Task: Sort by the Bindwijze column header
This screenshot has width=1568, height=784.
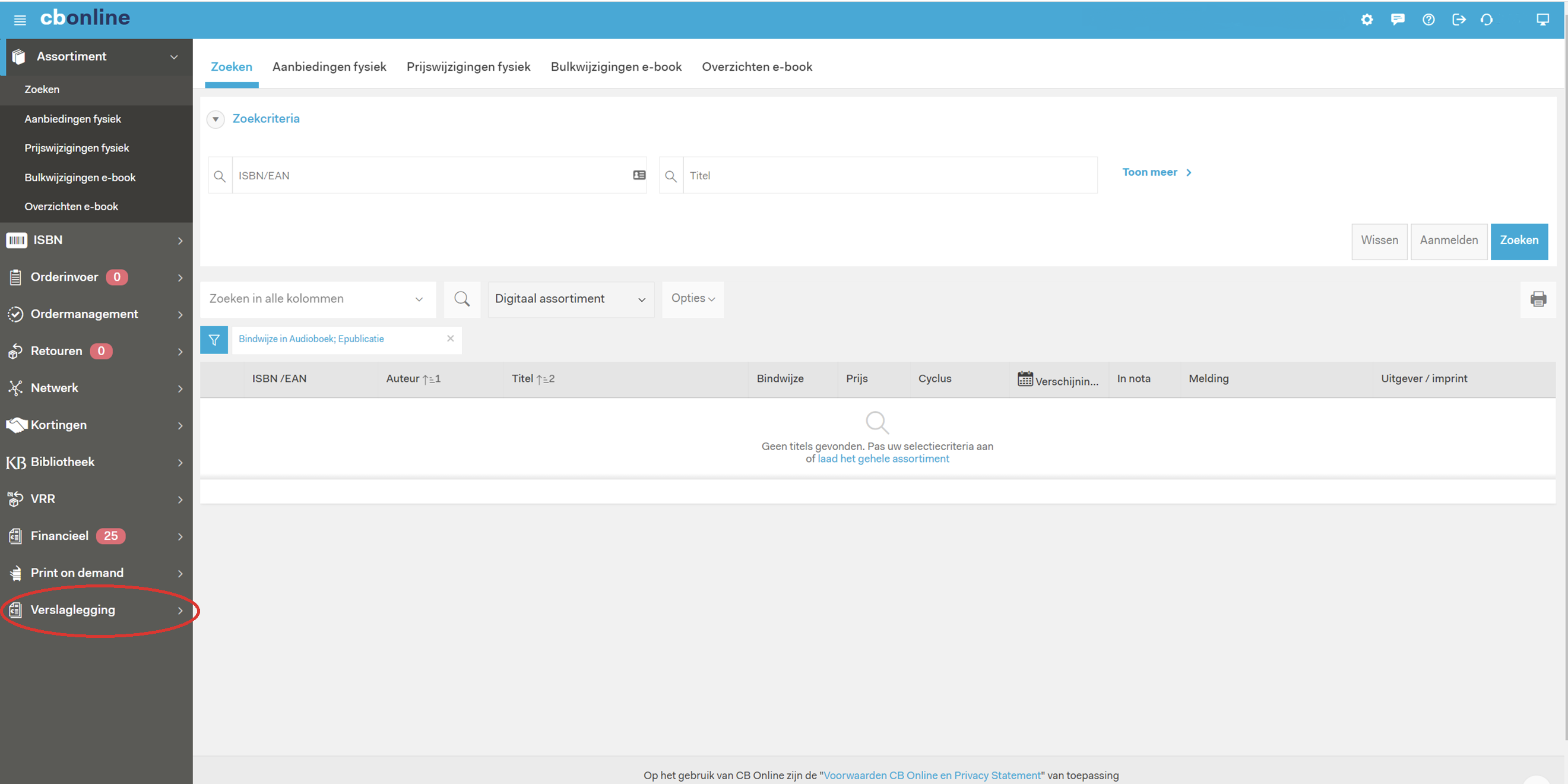Action: 780,379
